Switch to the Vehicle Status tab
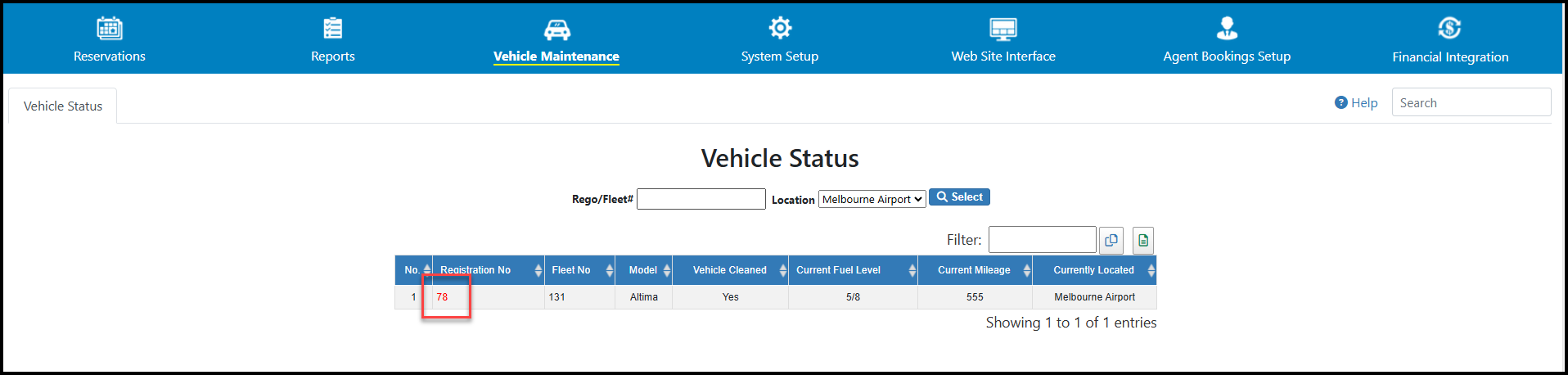 (63, 106)
